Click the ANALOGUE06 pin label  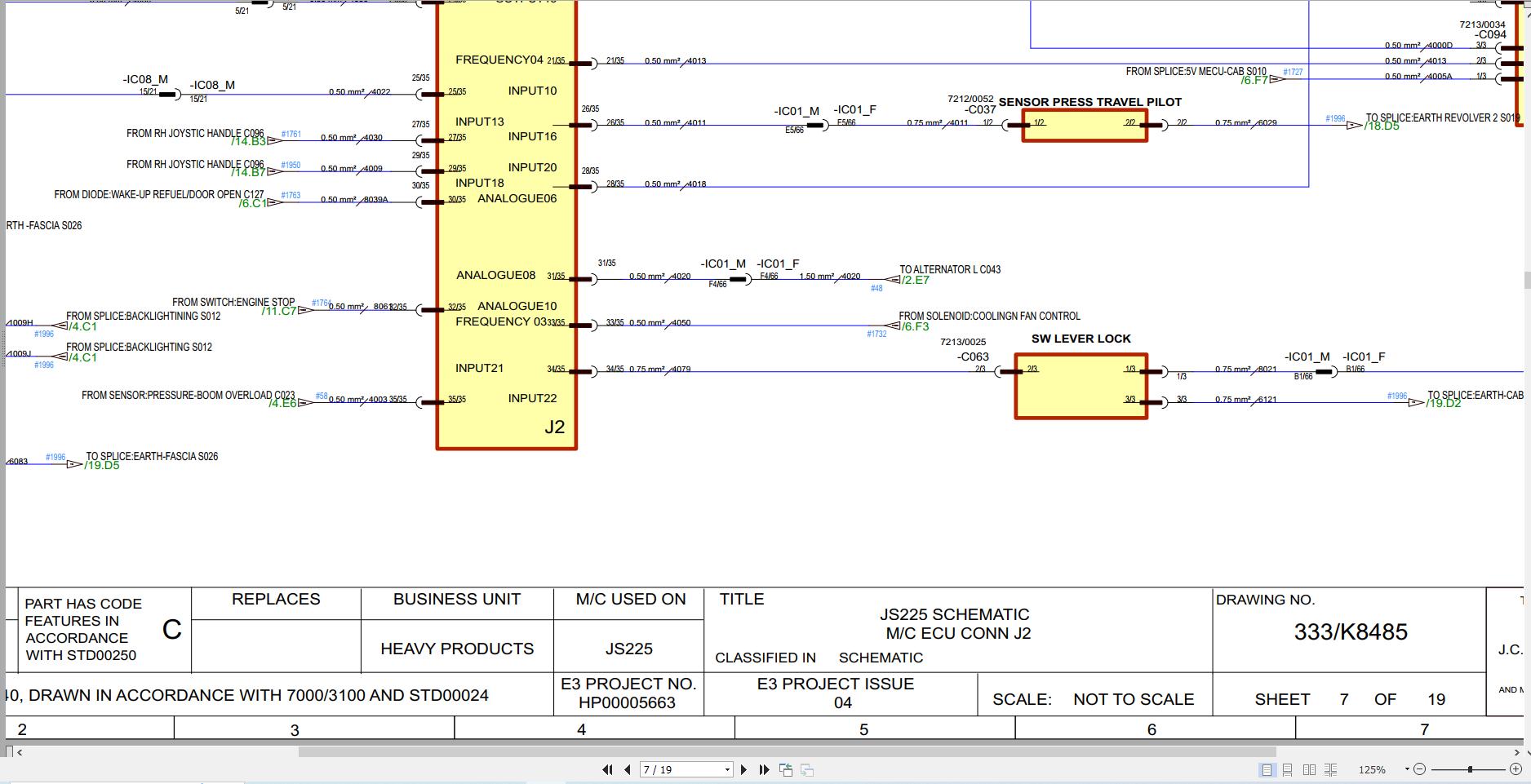tap(517, 198)
